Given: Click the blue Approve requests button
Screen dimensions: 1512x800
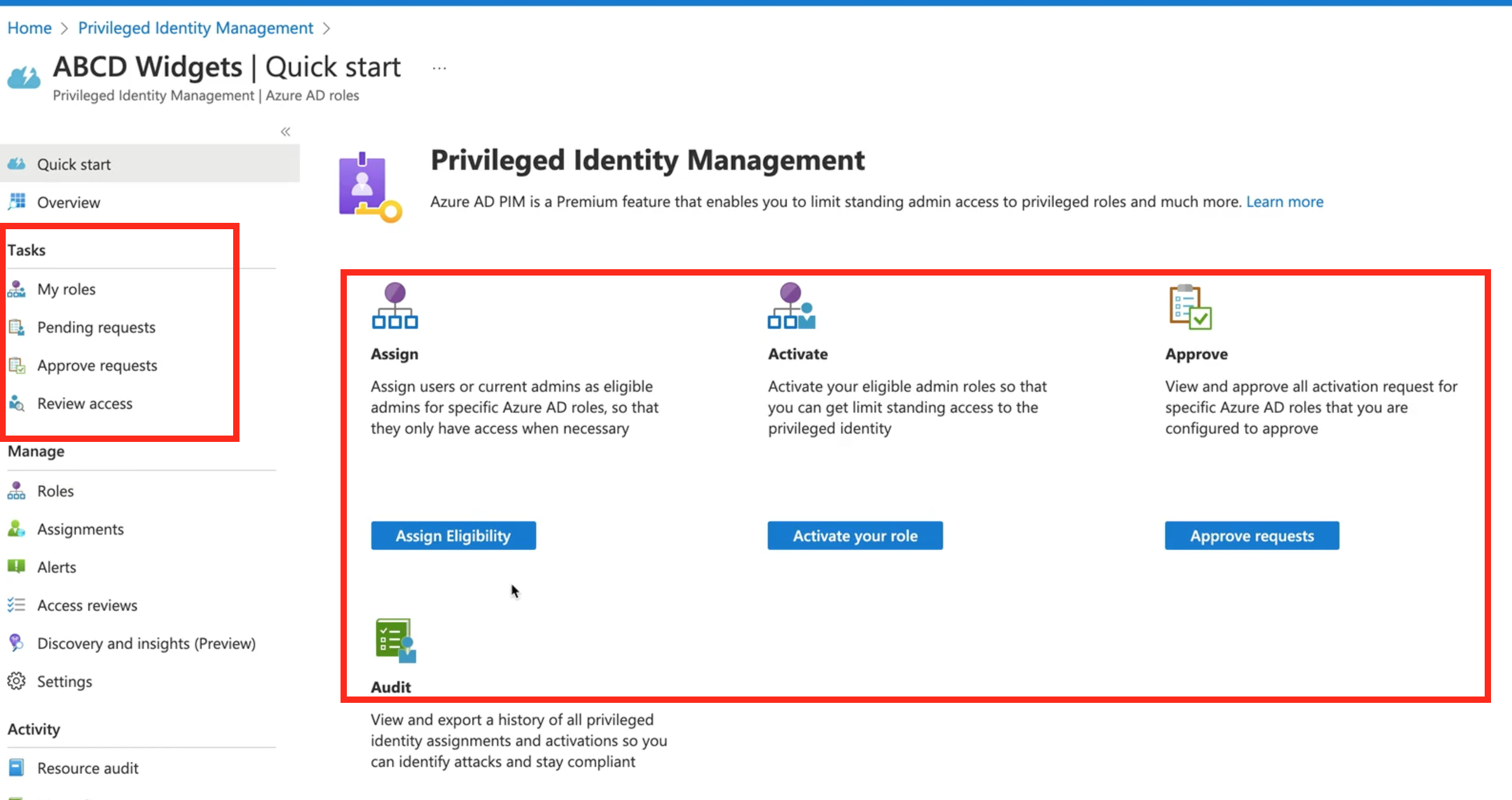Looking at the screenshot, I should [1252, 535].
